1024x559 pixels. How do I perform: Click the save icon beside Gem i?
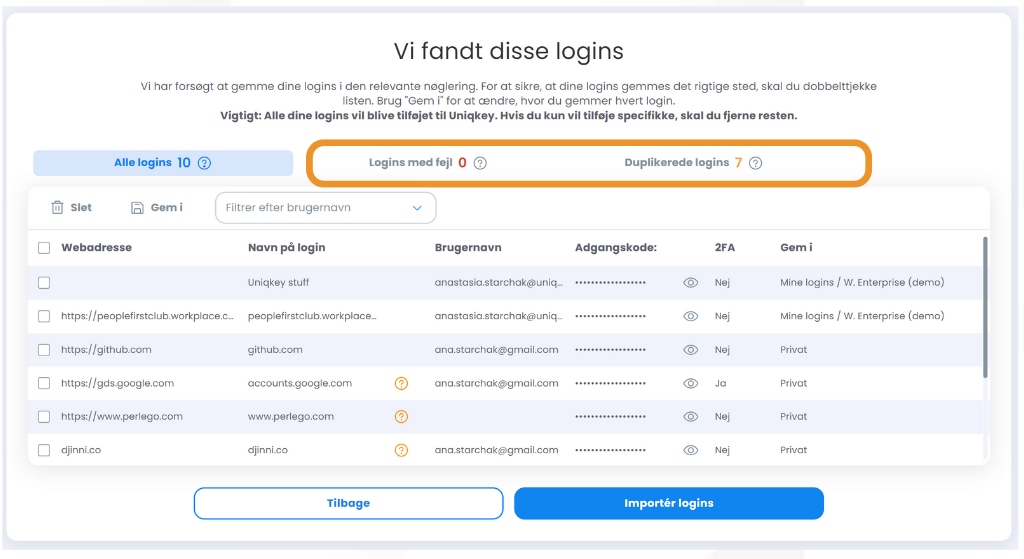pos(137,208)
